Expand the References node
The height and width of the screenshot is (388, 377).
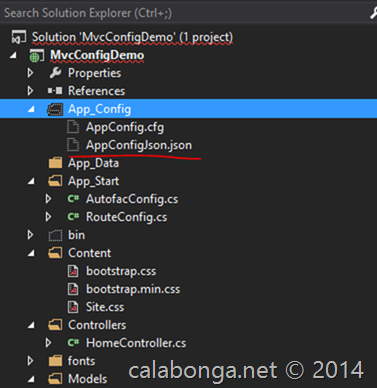pos(31,91)
